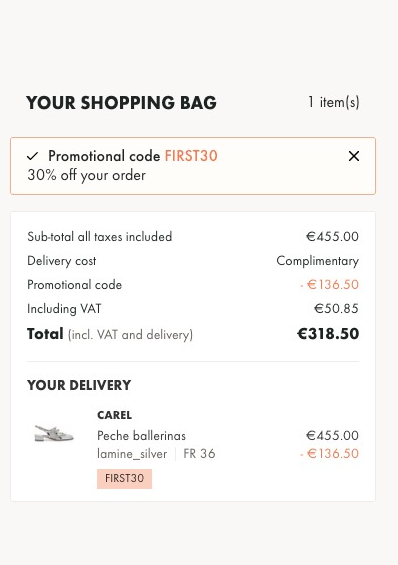Click the 30% off your order message
The width and height of the screenshot is (398, 565).
coord(86,175)
